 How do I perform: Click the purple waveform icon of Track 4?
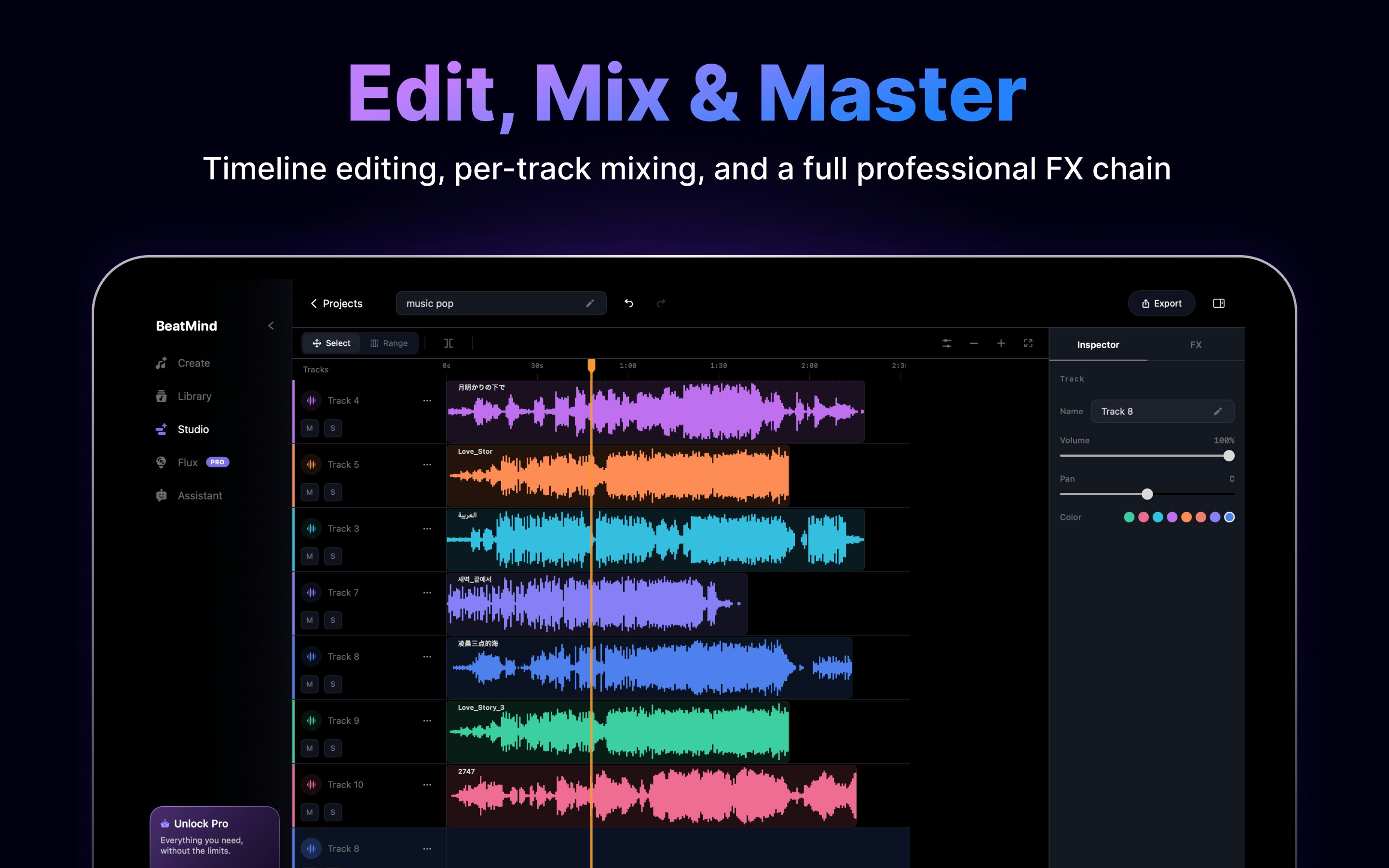[311, 400]
